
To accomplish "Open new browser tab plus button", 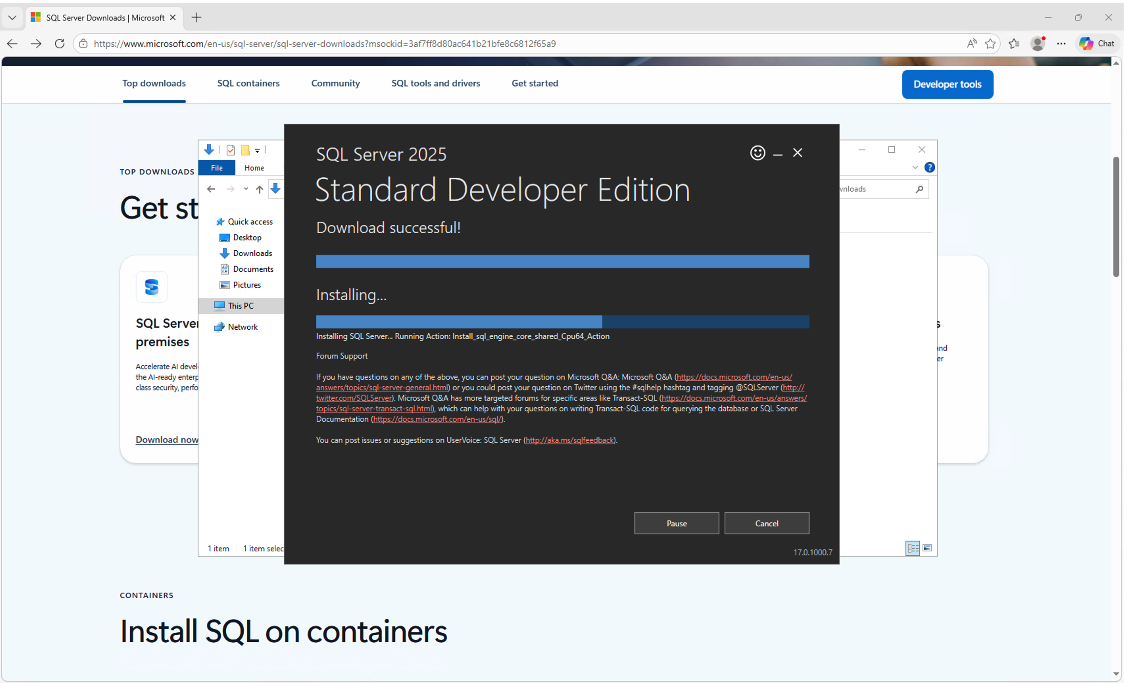I will [x=196, y=17].
